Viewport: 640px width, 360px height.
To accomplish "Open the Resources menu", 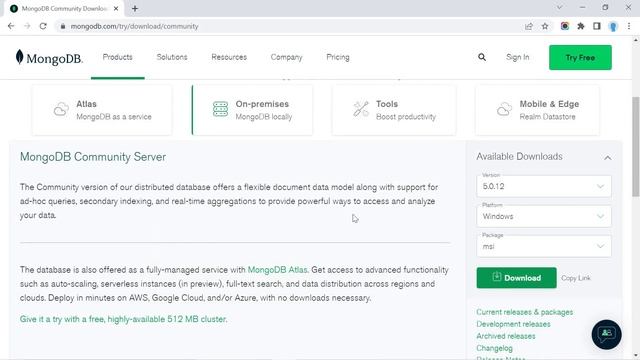I will [x=229, y=57].
